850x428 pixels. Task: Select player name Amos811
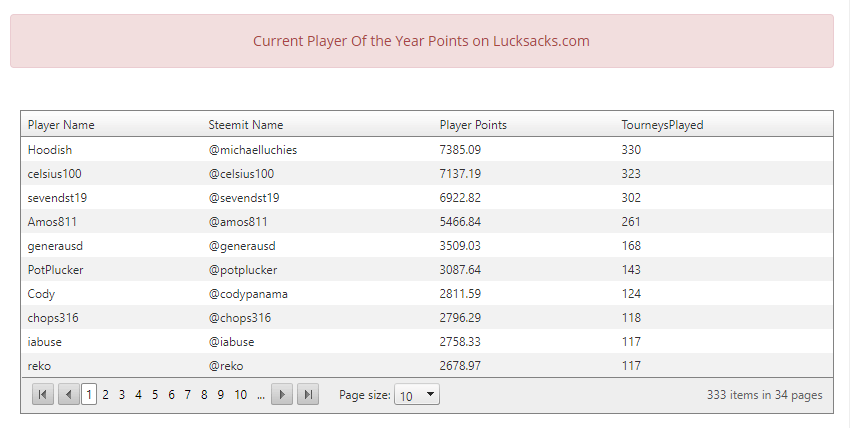click(x=52, y=222)
